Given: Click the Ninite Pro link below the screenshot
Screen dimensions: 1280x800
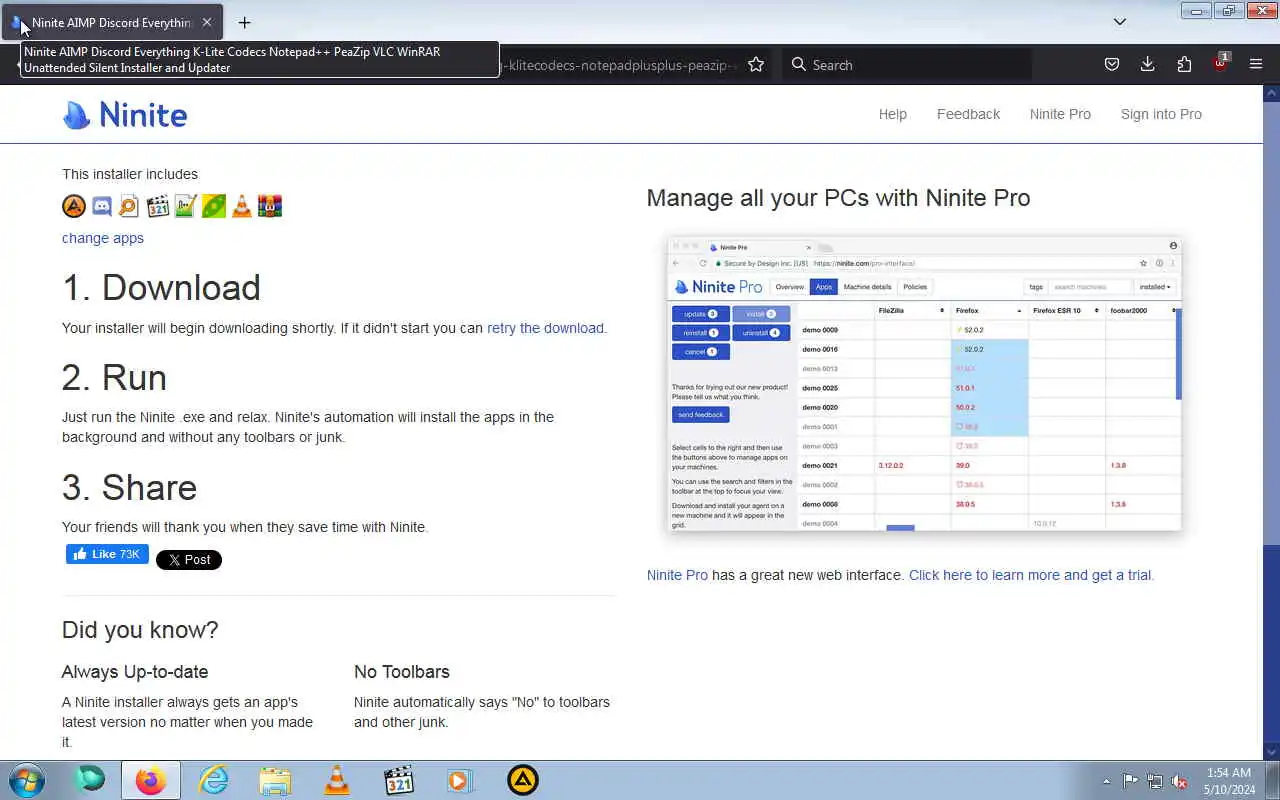Looking at the screenshot, I should pyautogui.click(x=677, y=575).
